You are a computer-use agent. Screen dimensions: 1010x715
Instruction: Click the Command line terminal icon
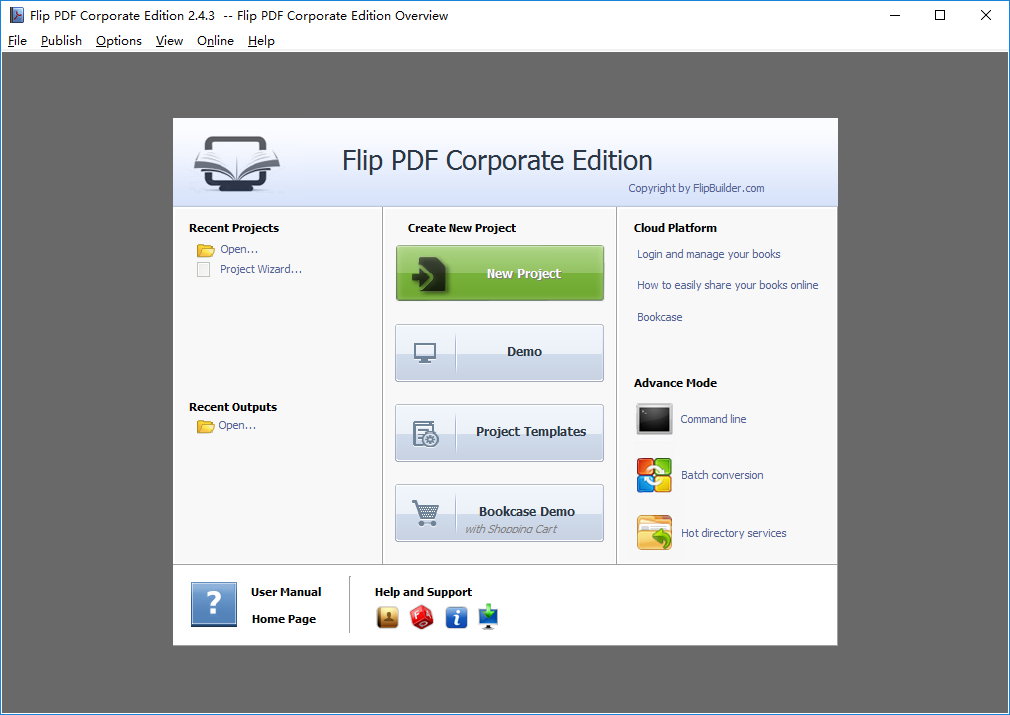point(654,419)
